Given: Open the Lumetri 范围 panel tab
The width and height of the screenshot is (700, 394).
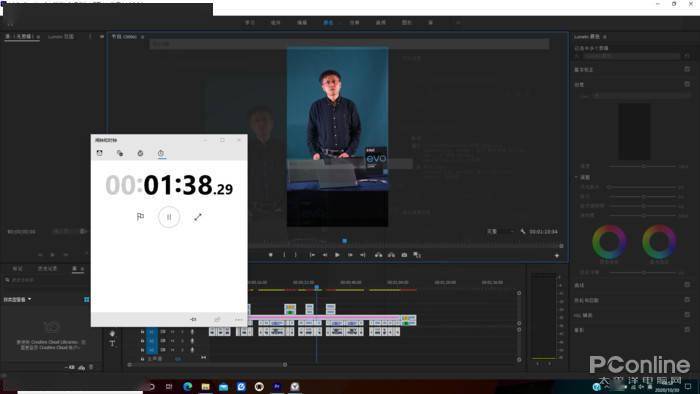Looking at the screenshot, I should point(61,37).
